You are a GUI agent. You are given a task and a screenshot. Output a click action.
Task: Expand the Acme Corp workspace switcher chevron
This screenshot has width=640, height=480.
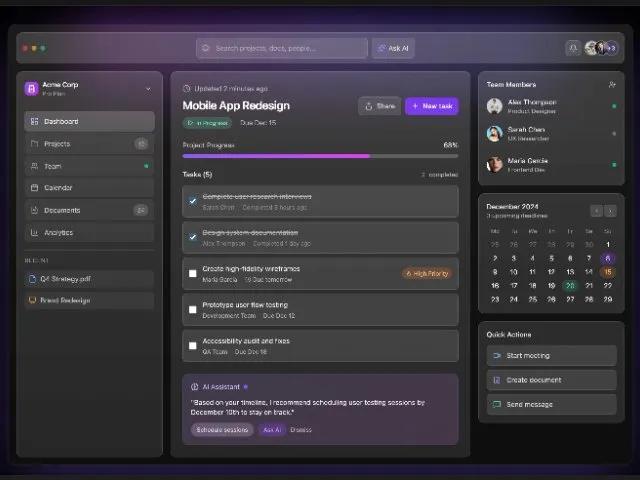tap(148, 89)
